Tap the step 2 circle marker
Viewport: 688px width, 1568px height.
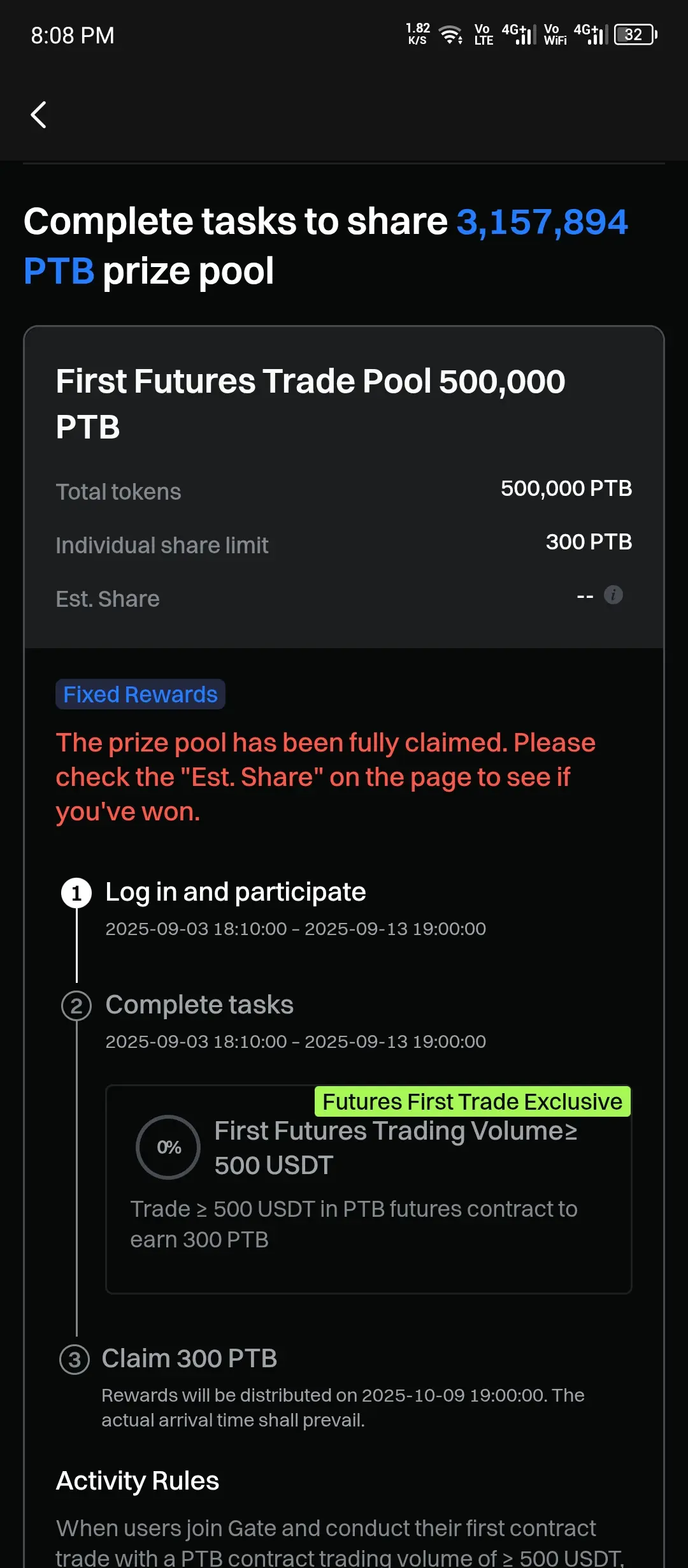pos(76,1006)
